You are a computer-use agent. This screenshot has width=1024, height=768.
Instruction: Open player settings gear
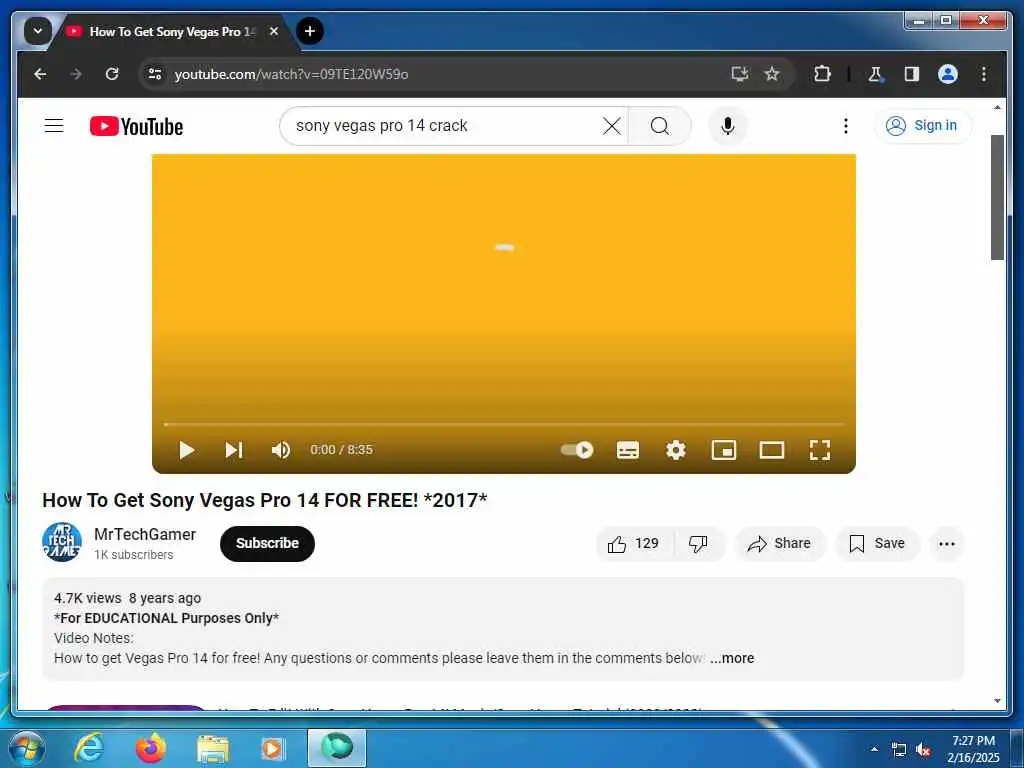click(x=675, y=450)
